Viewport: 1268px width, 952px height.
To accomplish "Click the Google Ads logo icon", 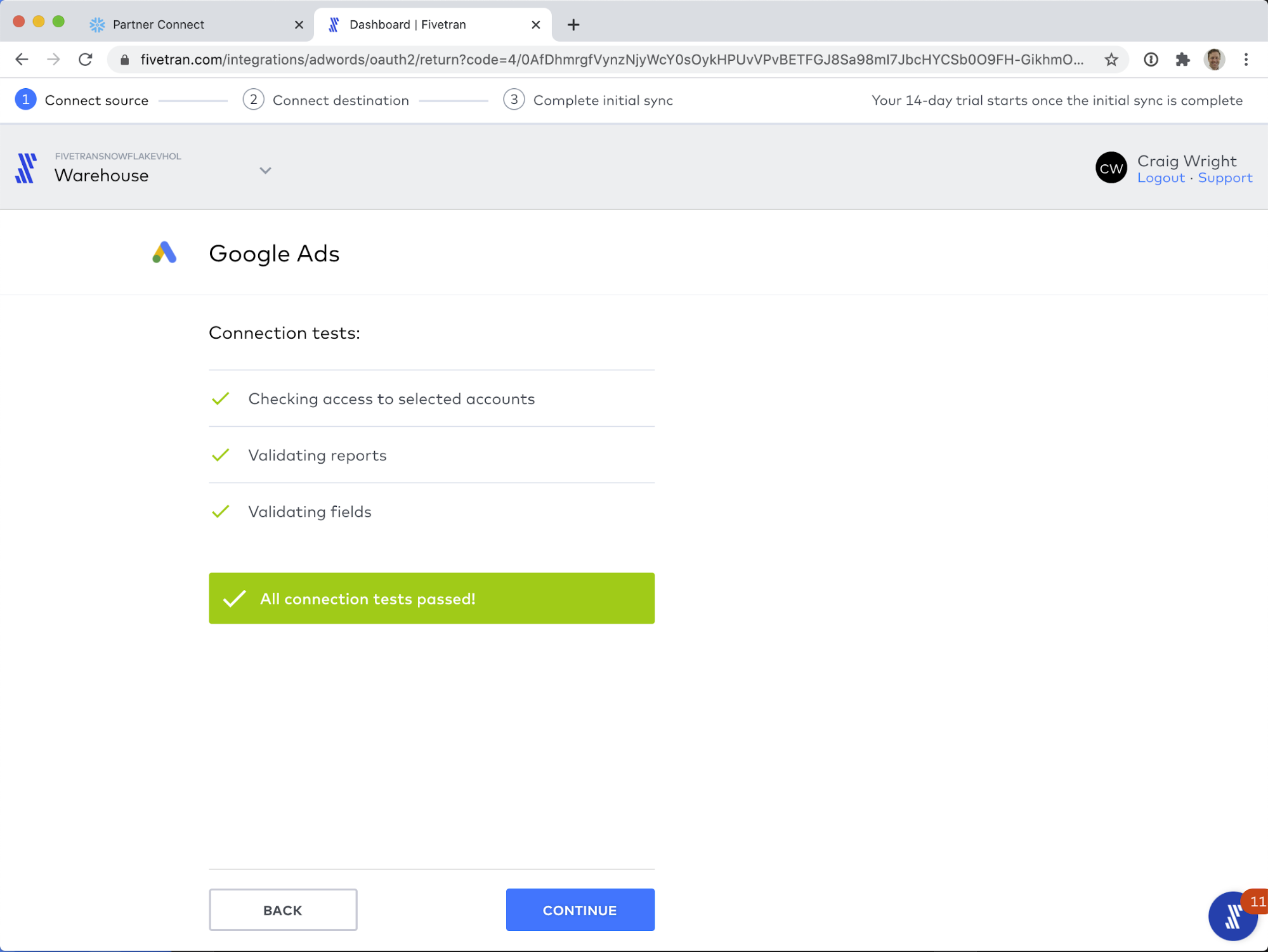I will click(x=164, y=253).
